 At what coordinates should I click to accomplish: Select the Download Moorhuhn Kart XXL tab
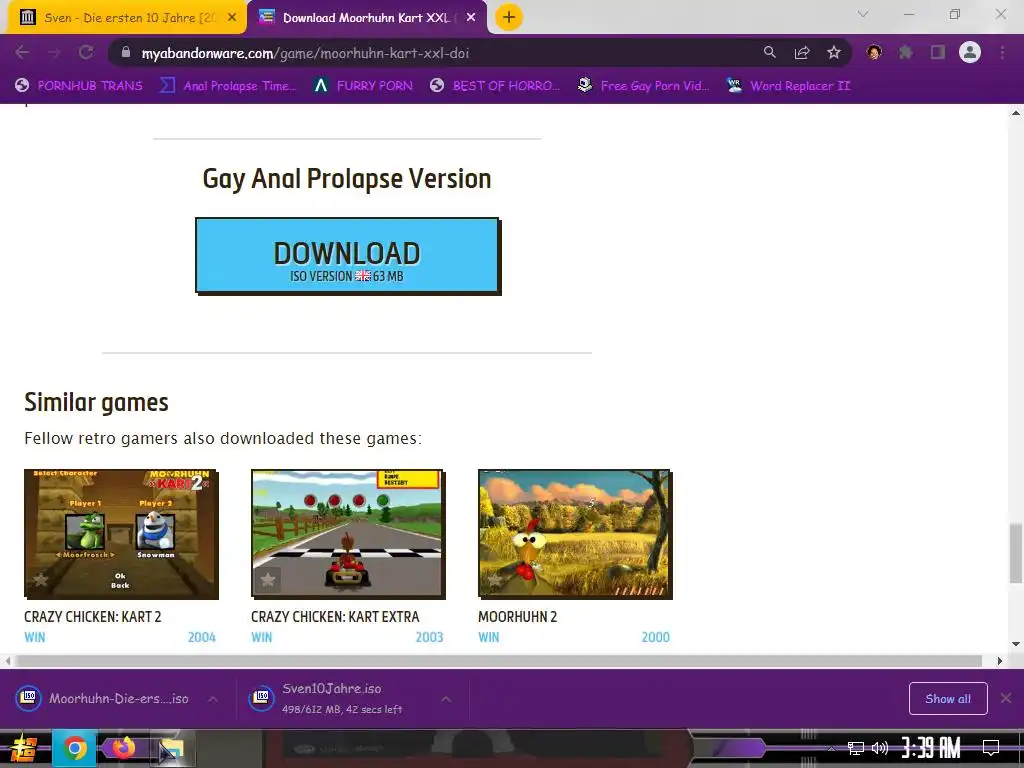pos(368,18)
